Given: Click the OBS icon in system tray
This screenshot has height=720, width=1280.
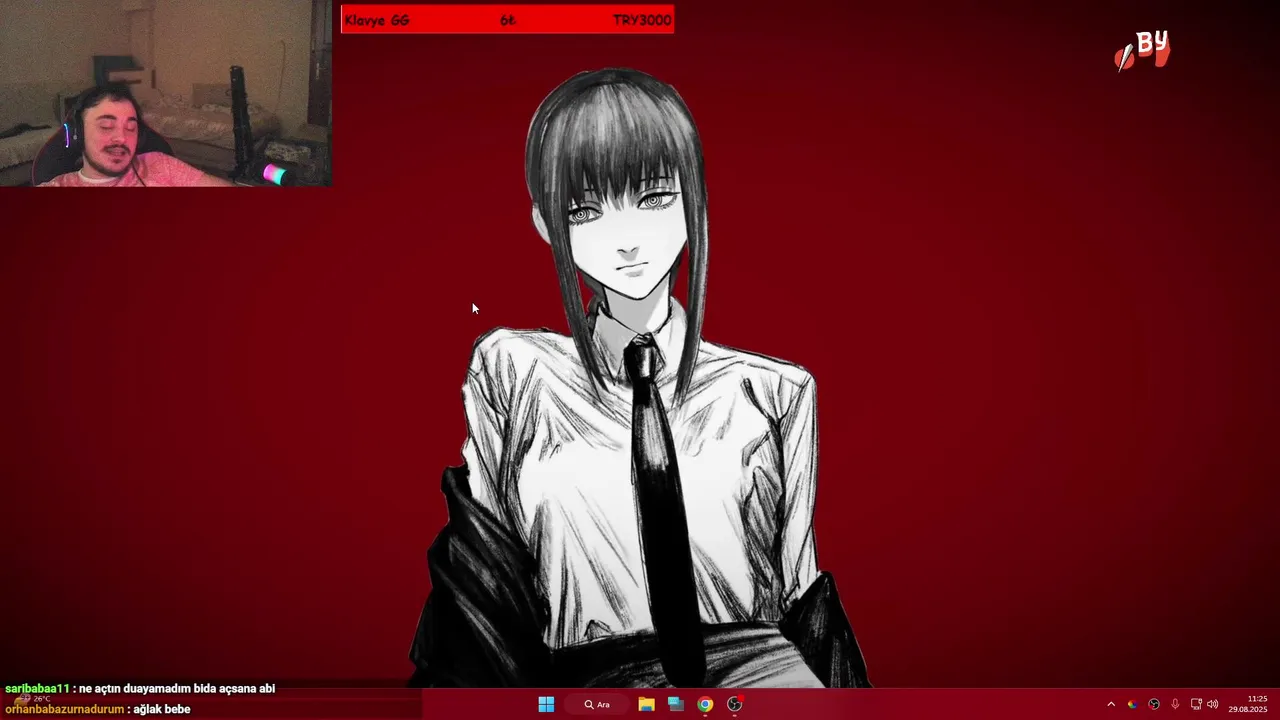Looking at the screenshot, I should (x=1154, y=704).
